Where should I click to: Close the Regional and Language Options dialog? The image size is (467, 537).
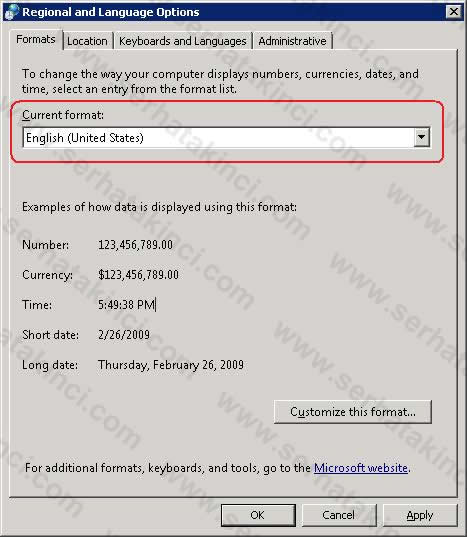454,12
